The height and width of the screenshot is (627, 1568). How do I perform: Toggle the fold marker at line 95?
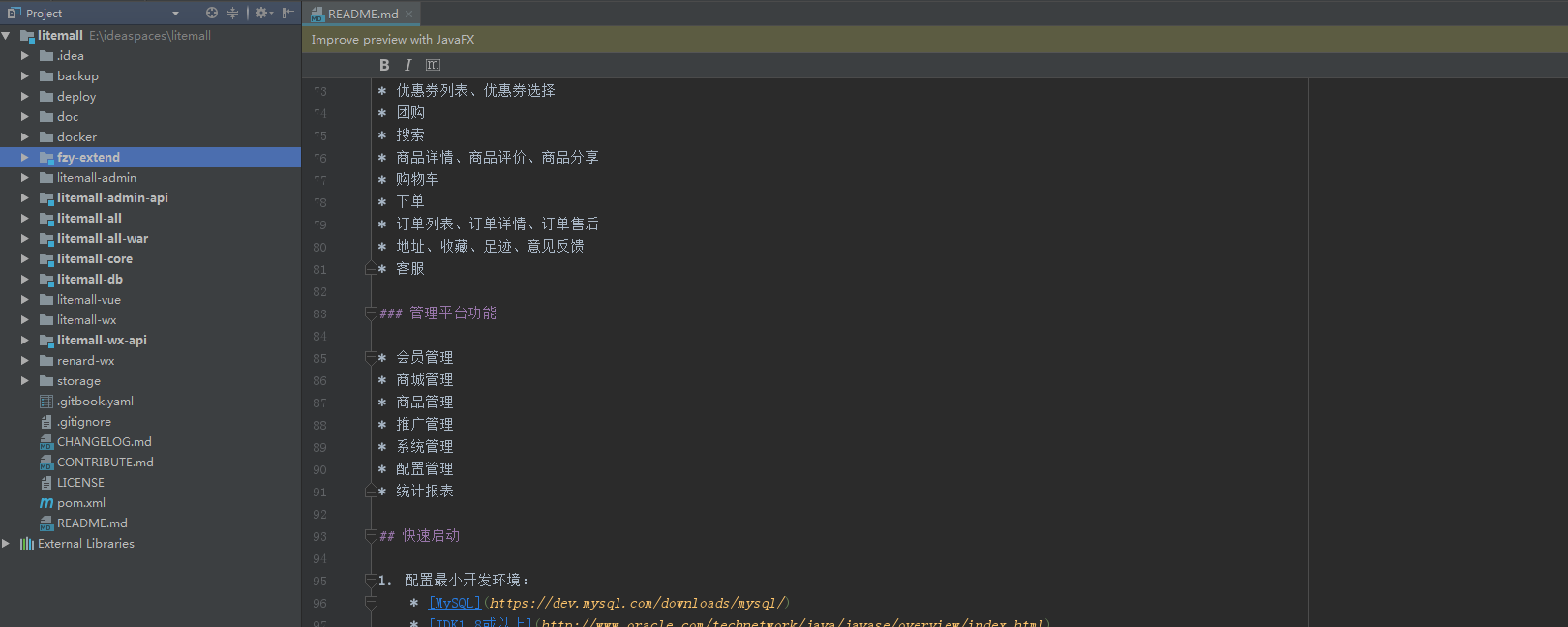coord(371,581)
